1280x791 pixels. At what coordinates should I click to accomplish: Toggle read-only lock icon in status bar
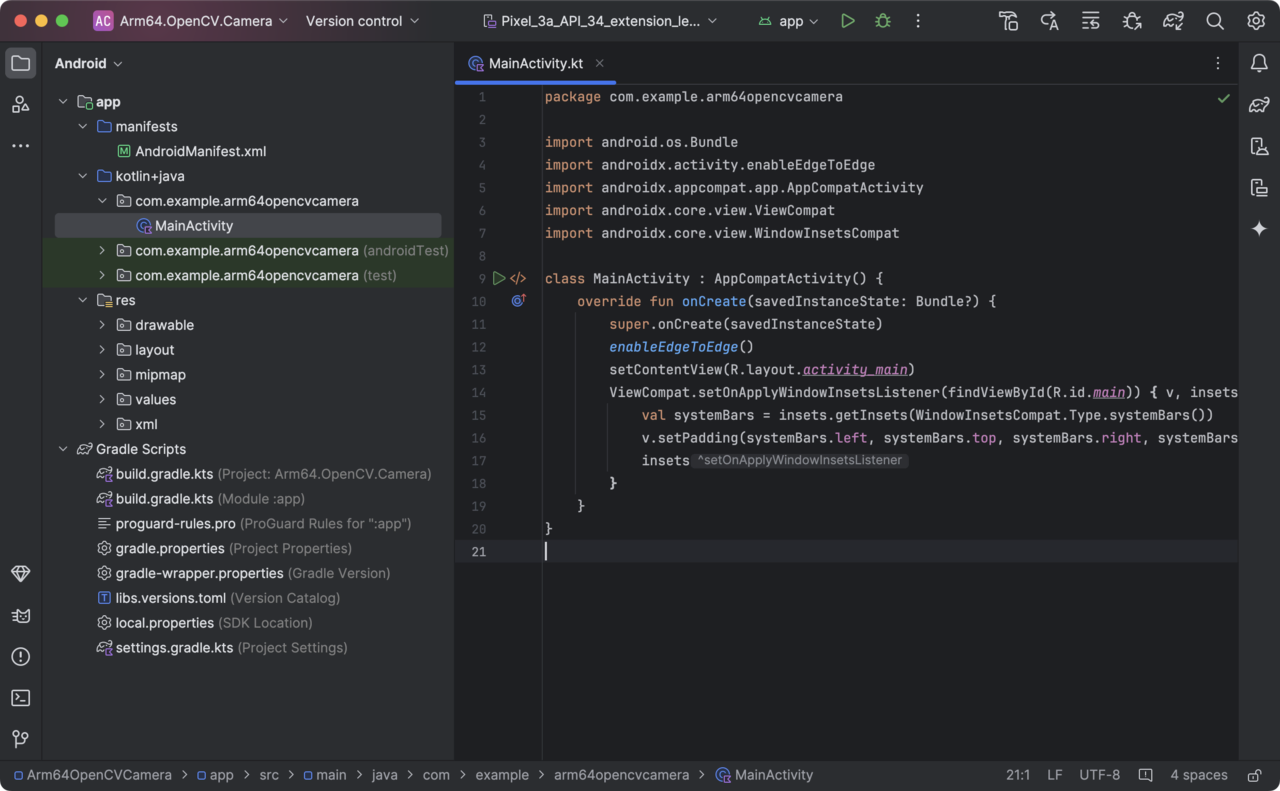[1254, 775]
